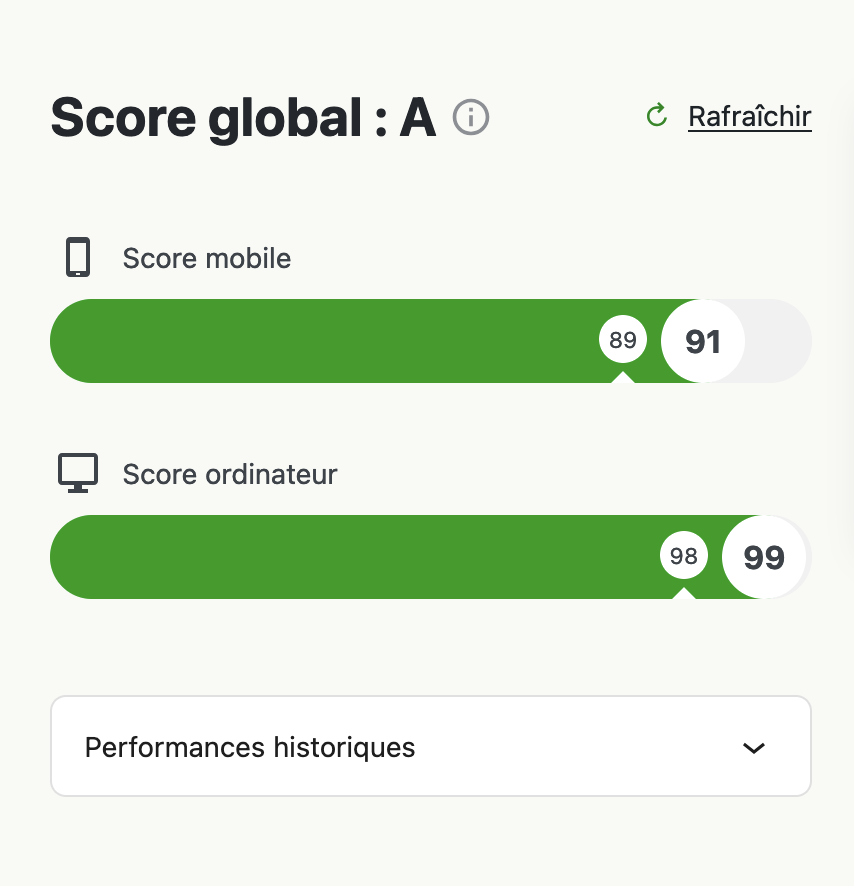Click the Score mobile label
This screenshot has height=886, width=854.
[206, 258]
